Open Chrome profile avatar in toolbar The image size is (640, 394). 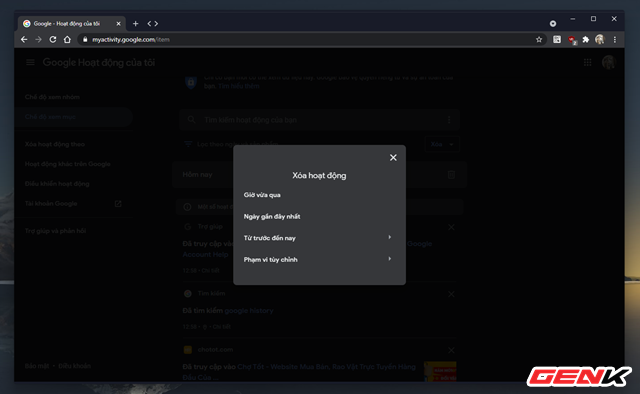[x=600, y=40]
